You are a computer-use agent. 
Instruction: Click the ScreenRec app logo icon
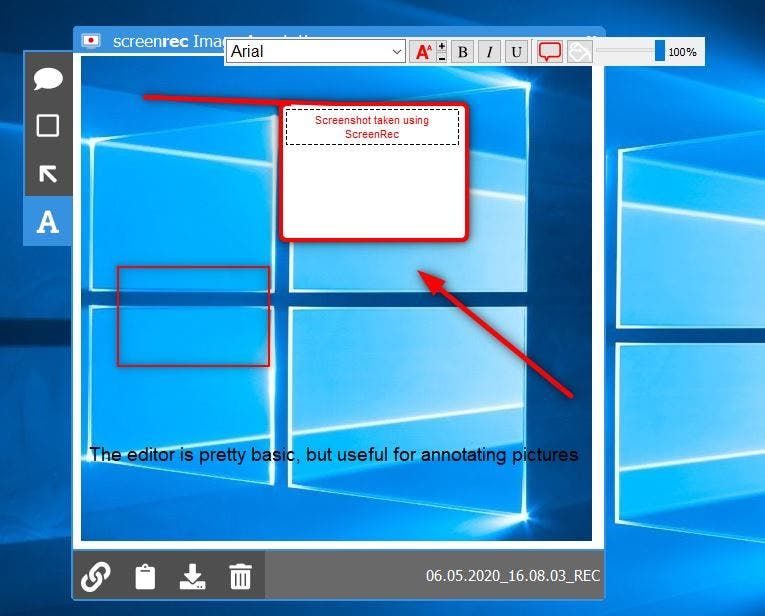91,40
